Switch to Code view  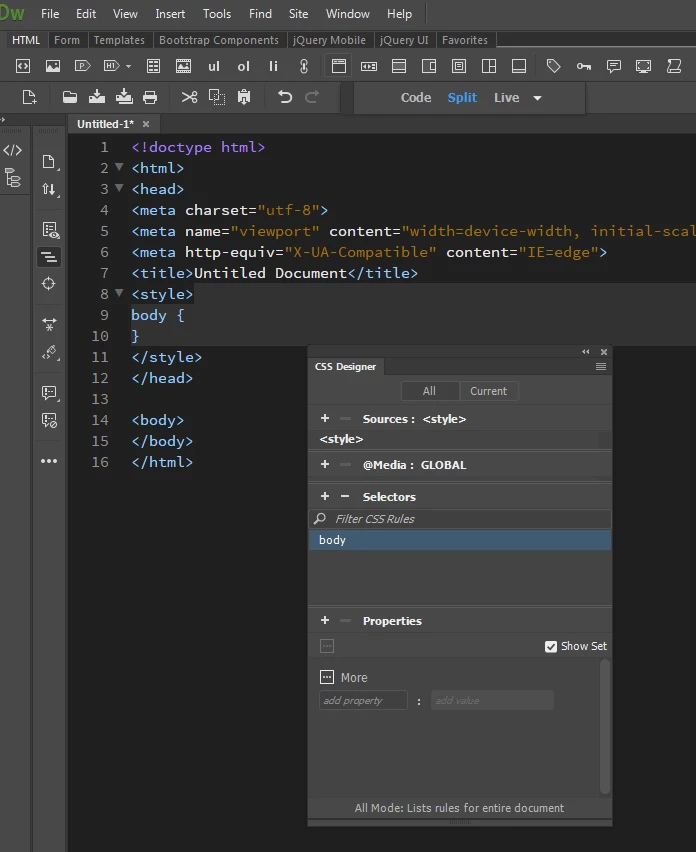tap(415, 98)
